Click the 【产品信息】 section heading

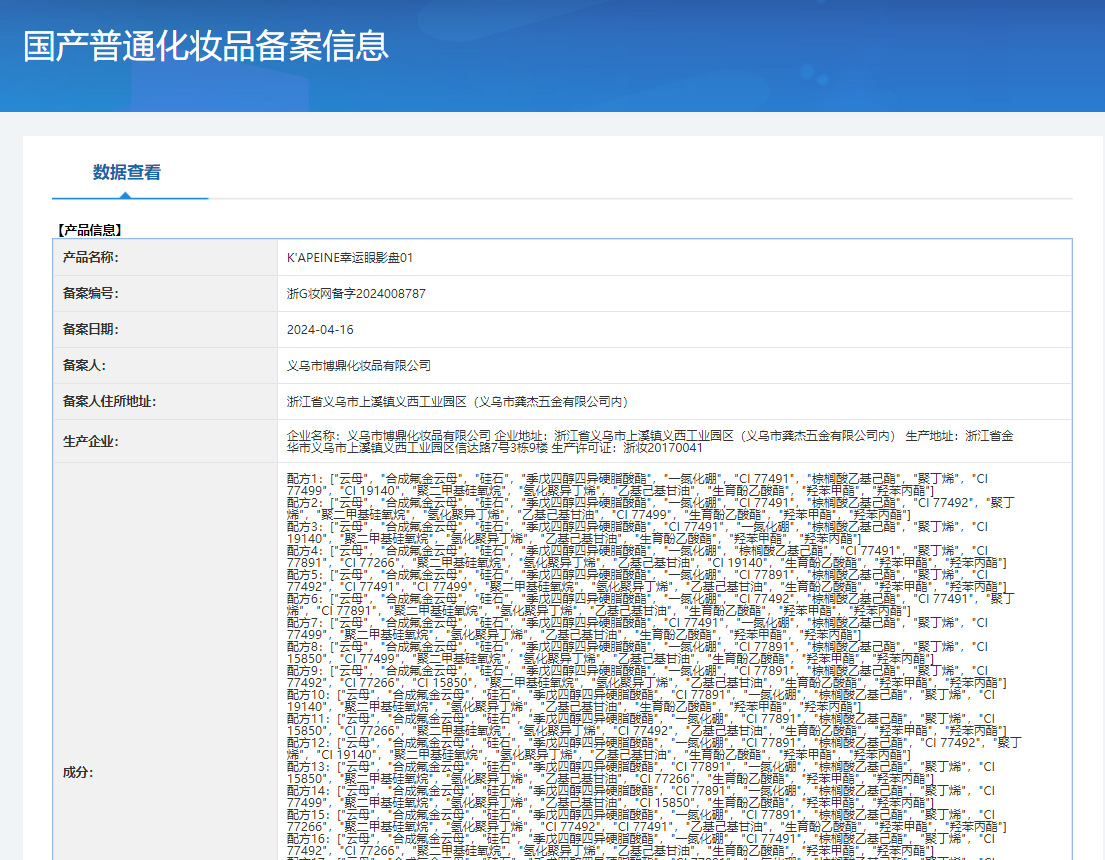[90, 229]
